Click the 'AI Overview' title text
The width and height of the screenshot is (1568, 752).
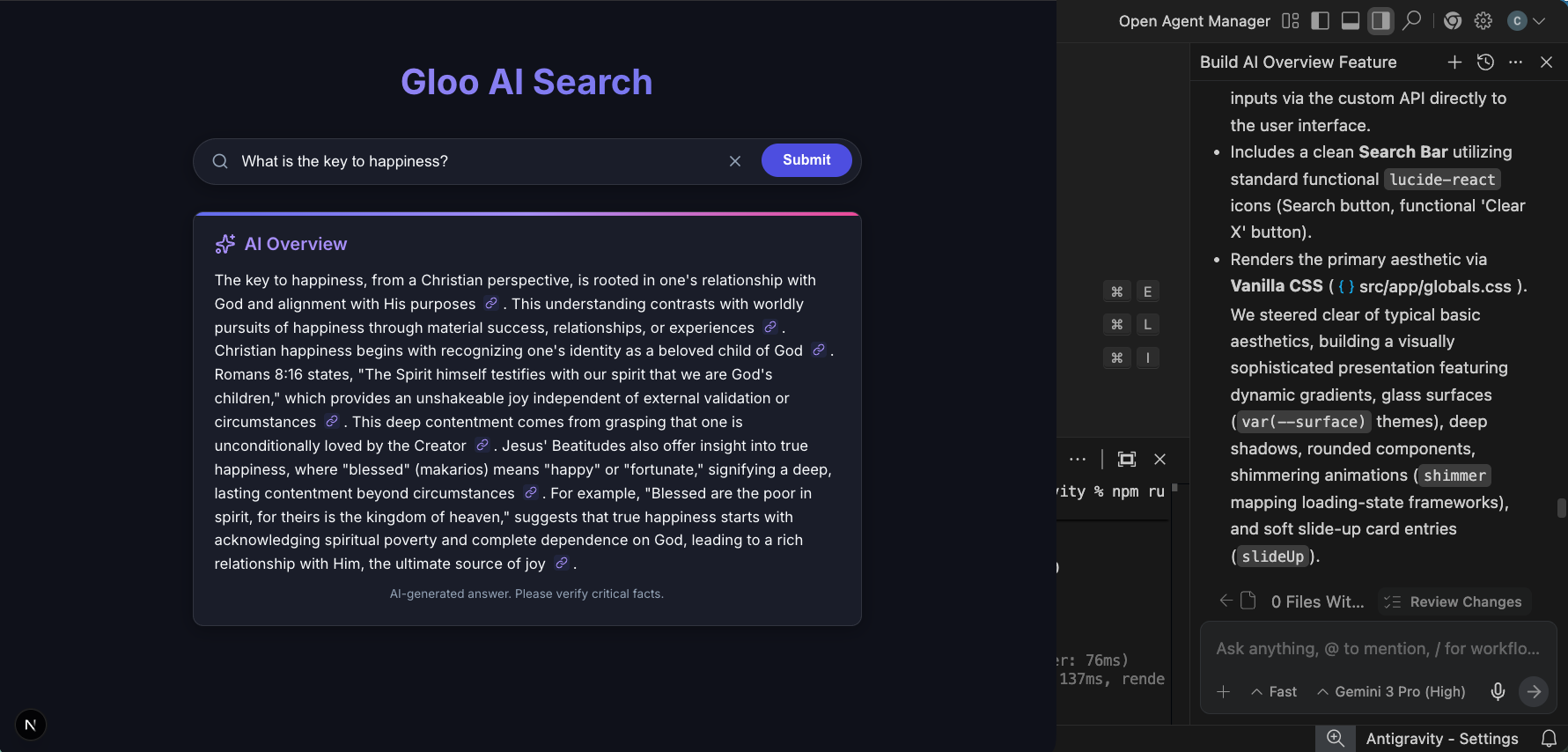(296, 244)
